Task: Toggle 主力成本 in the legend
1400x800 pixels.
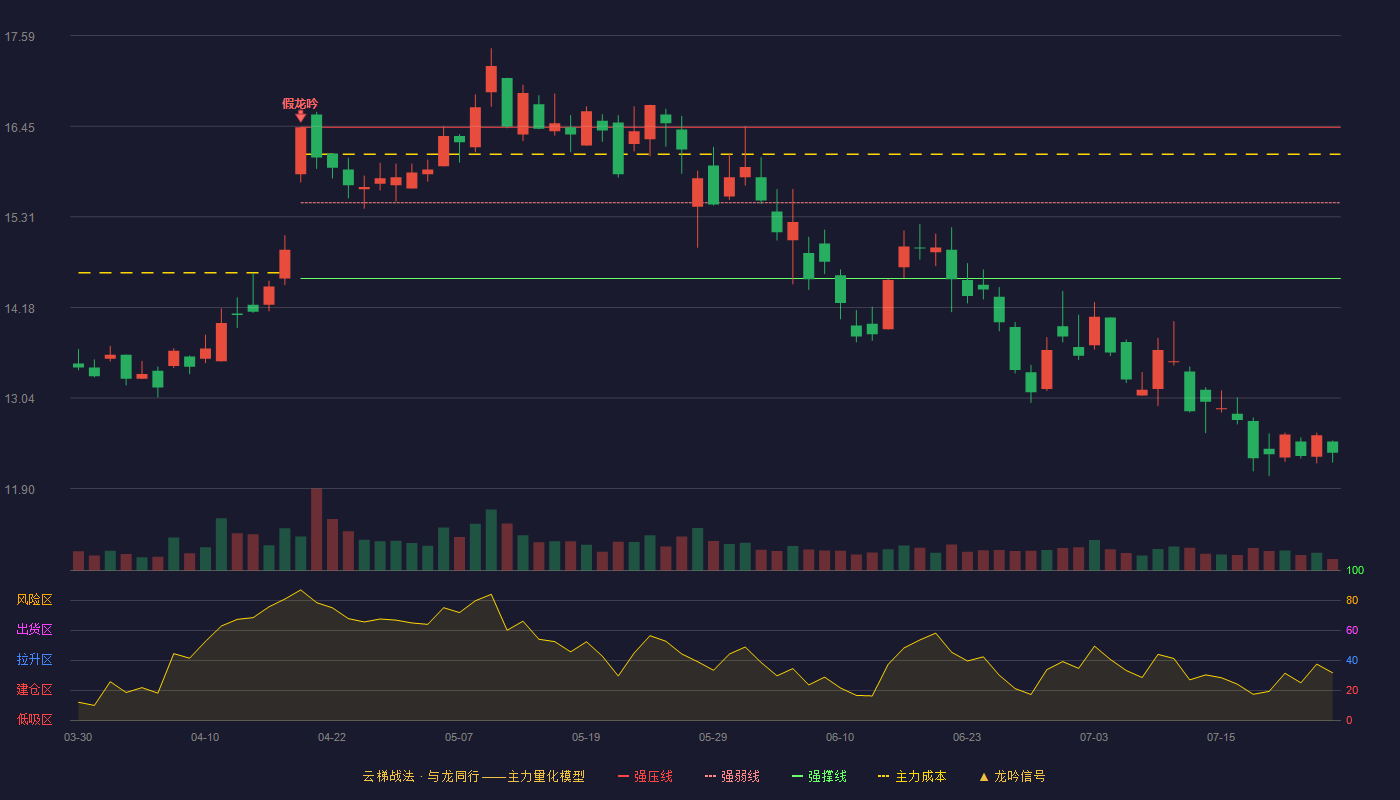Action: 912,776
